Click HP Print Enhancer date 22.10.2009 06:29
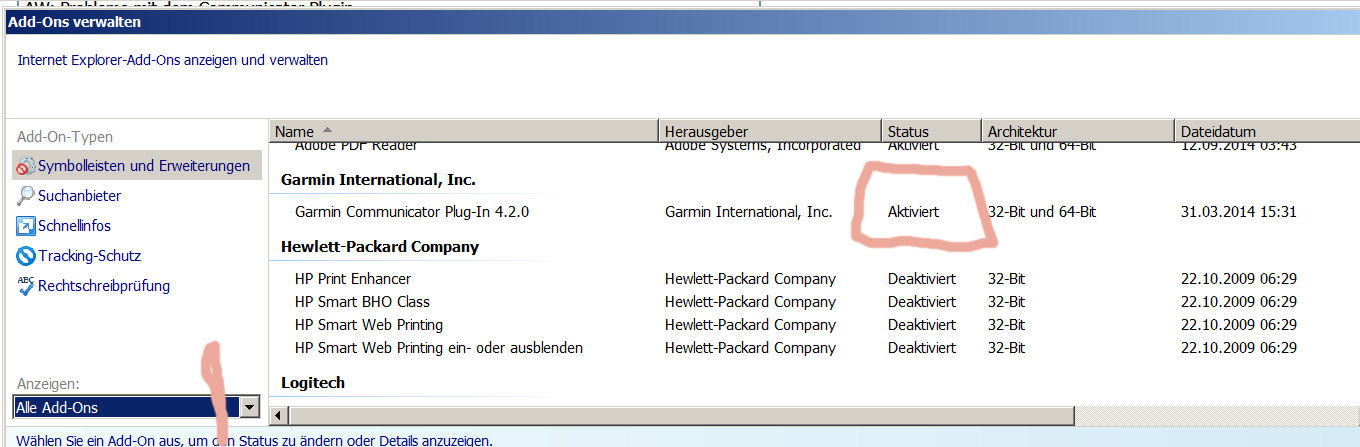 [x=1238, y=278]
